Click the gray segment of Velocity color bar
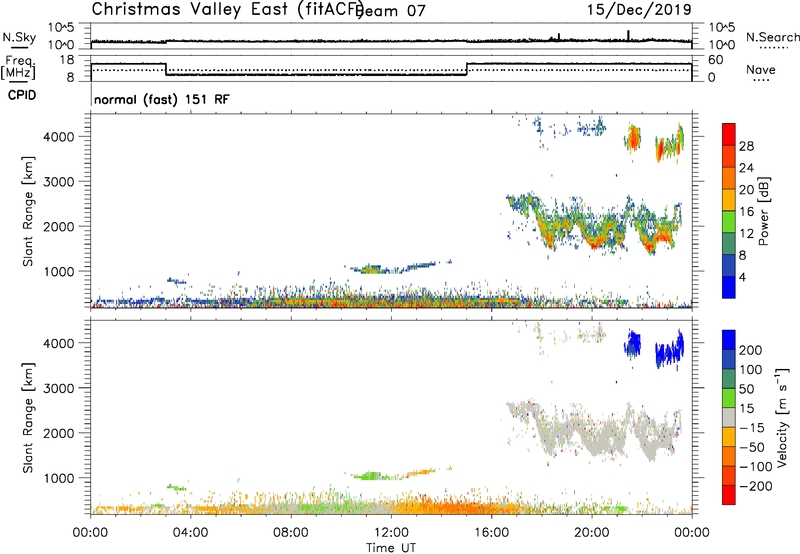Viewport: 800px width, 554px height. click(729, 418)
